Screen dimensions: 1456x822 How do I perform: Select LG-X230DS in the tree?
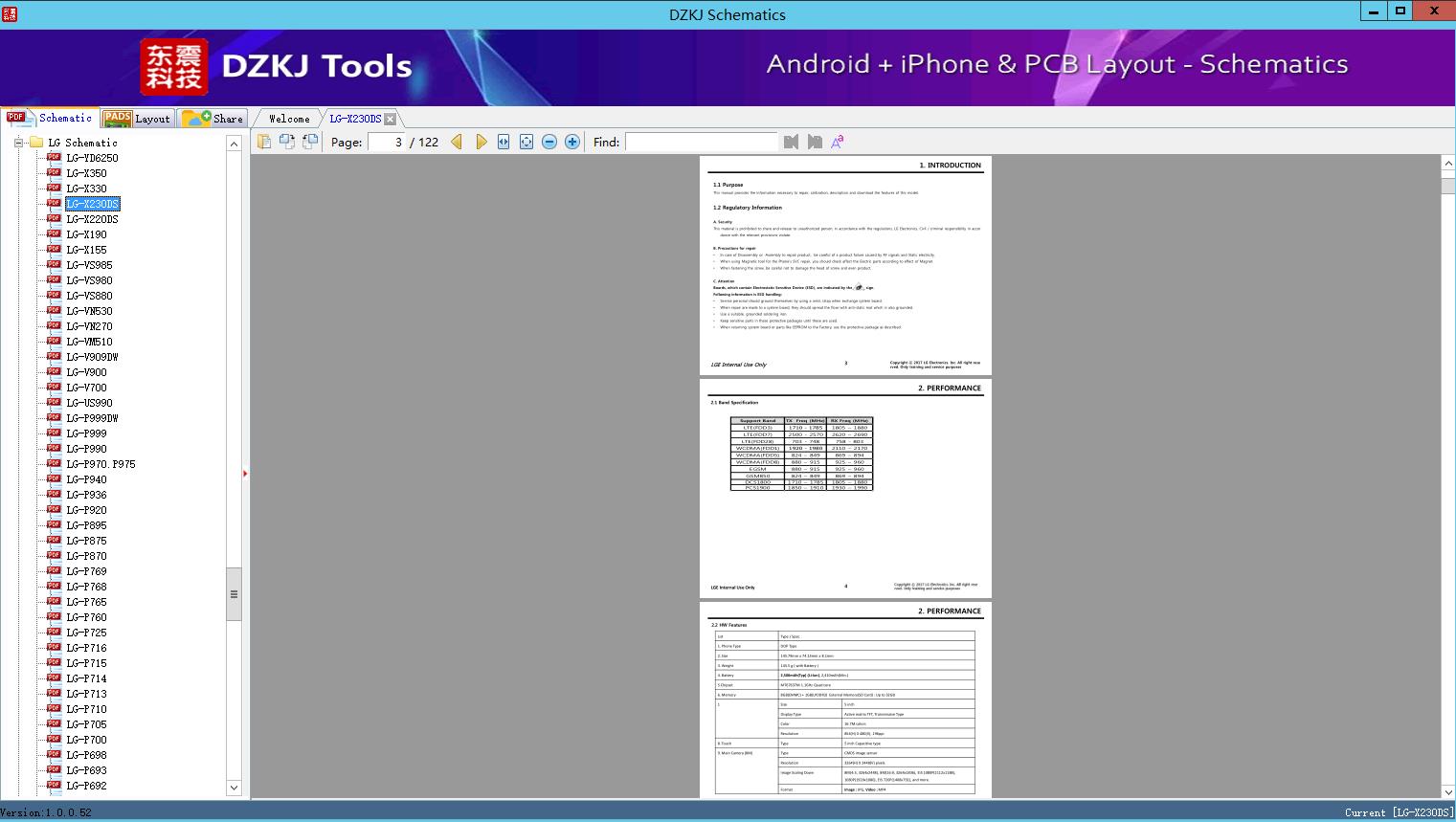(93, 204)
